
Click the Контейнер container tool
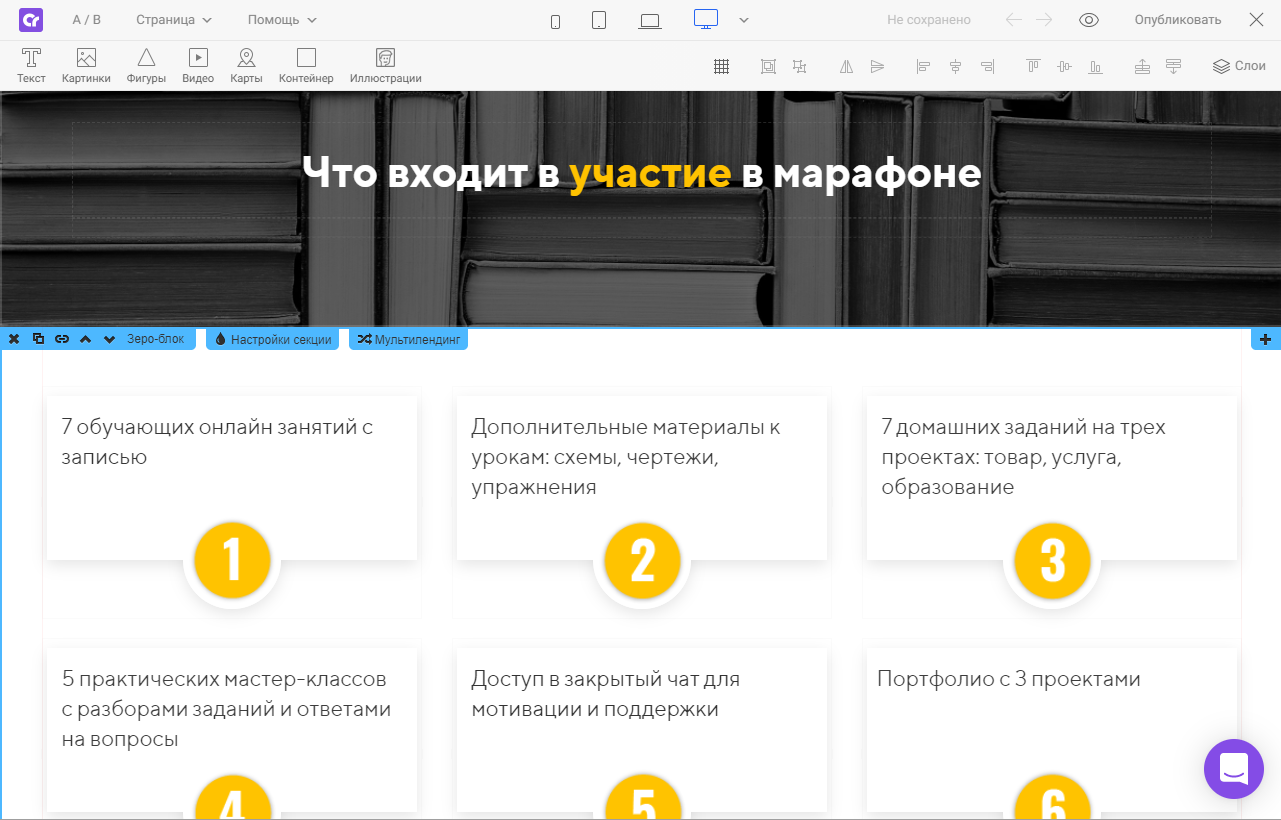(x=306, y=66)
